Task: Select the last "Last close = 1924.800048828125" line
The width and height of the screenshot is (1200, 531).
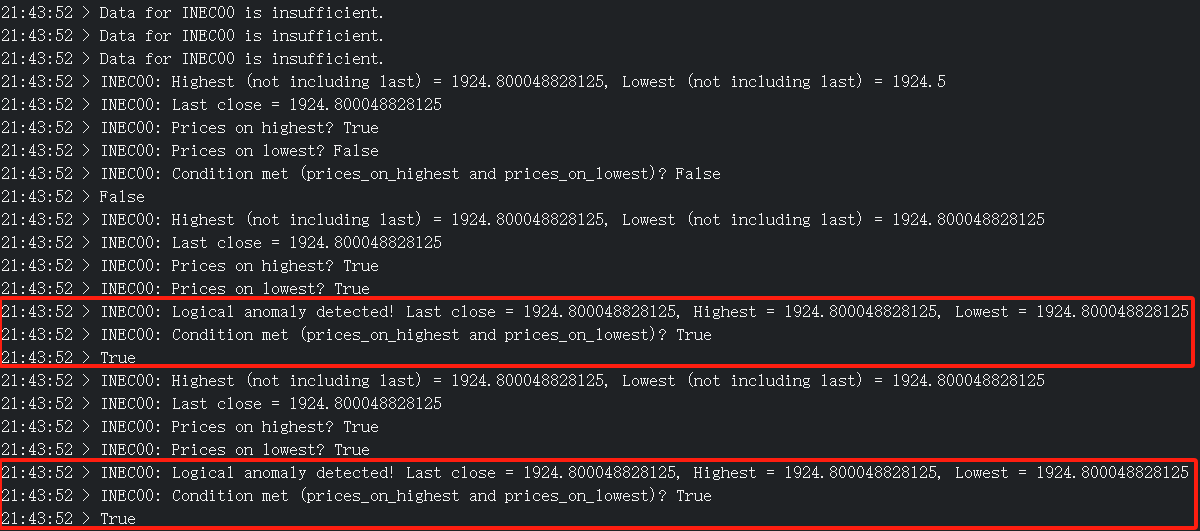Action: (x=222, y=404)
